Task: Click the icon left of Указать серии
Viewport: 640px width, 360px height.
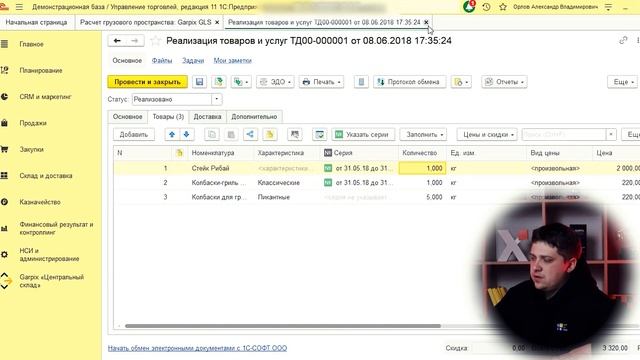Action: [x=320, y=134]
